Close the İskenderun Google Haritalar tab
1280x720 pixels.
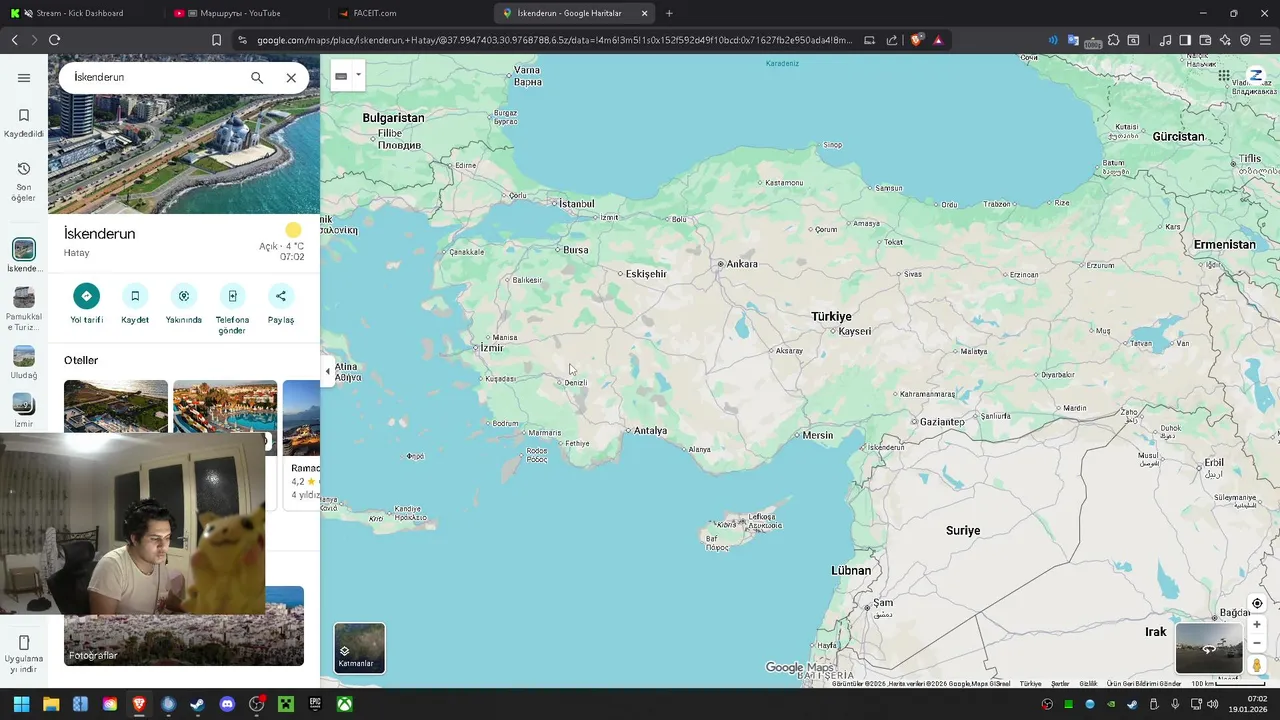point(644,13)
